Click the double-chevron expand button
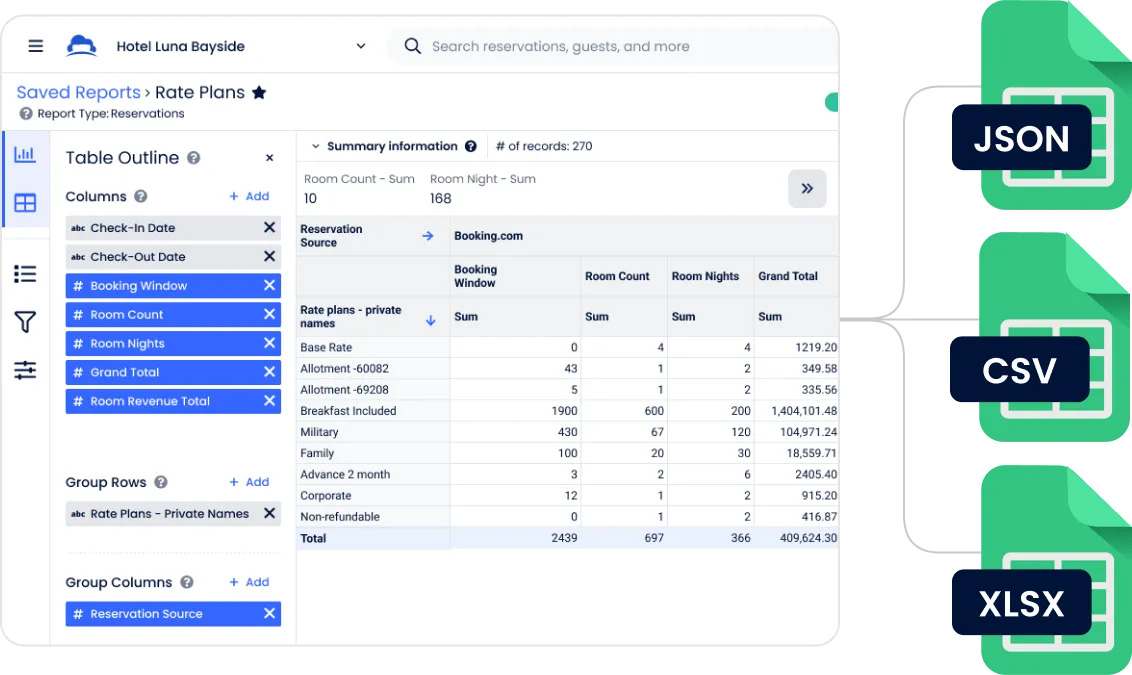The image size is (1132, 675). click(x=807, y=189)
